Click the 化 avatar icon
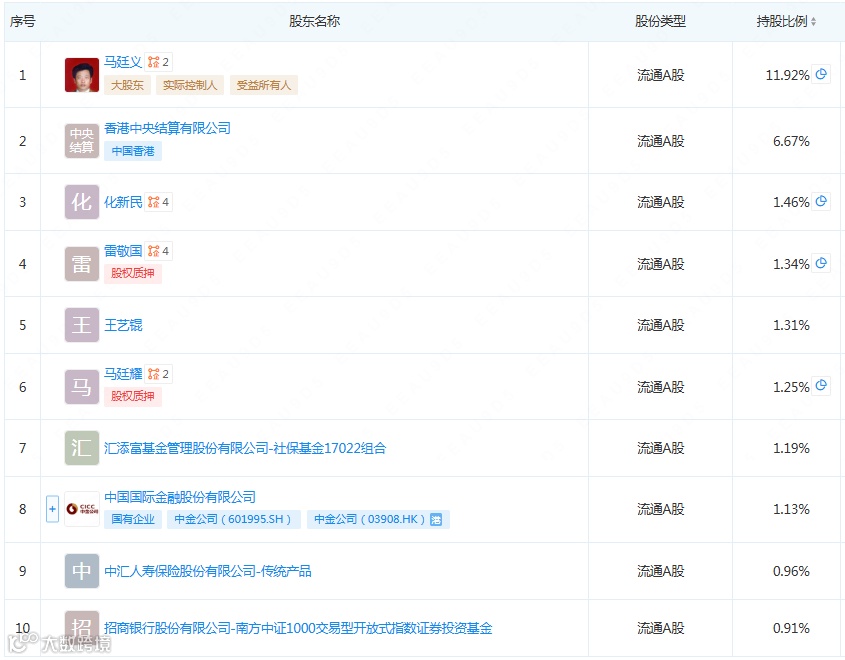 [x=82, y=202]
